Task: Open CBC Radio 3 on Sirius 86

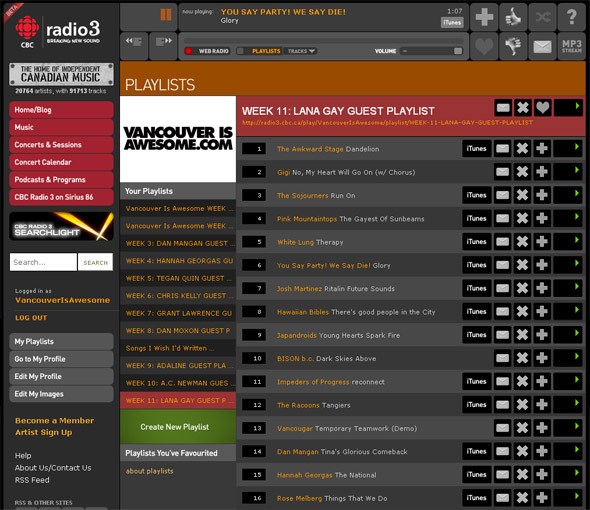Action: pyautogui.click(x=61, y=197)
